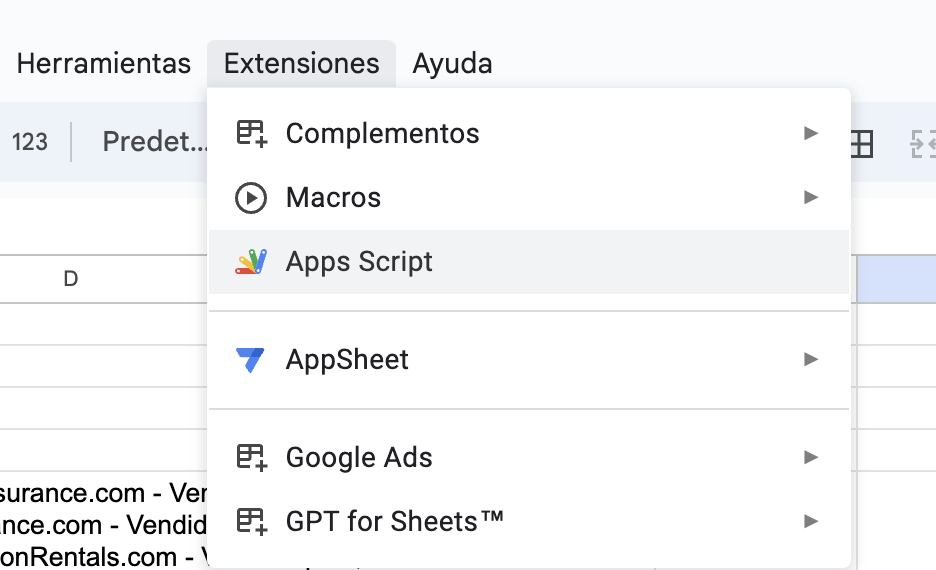Screen dimensions: 936x570
Task: Open the 123 number format button
Action: [x=30, y=142]
